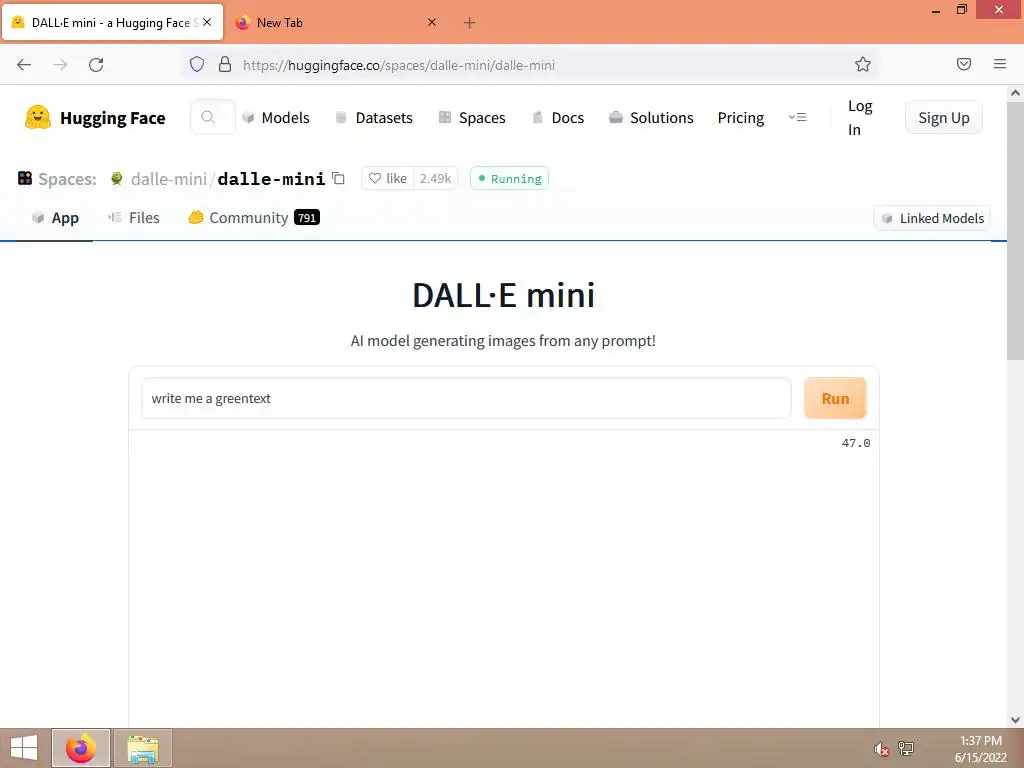Click the dalle-mini organization avatar icon
The height and width of the screenshot is (768, 1024).
[x=116, y=178]
